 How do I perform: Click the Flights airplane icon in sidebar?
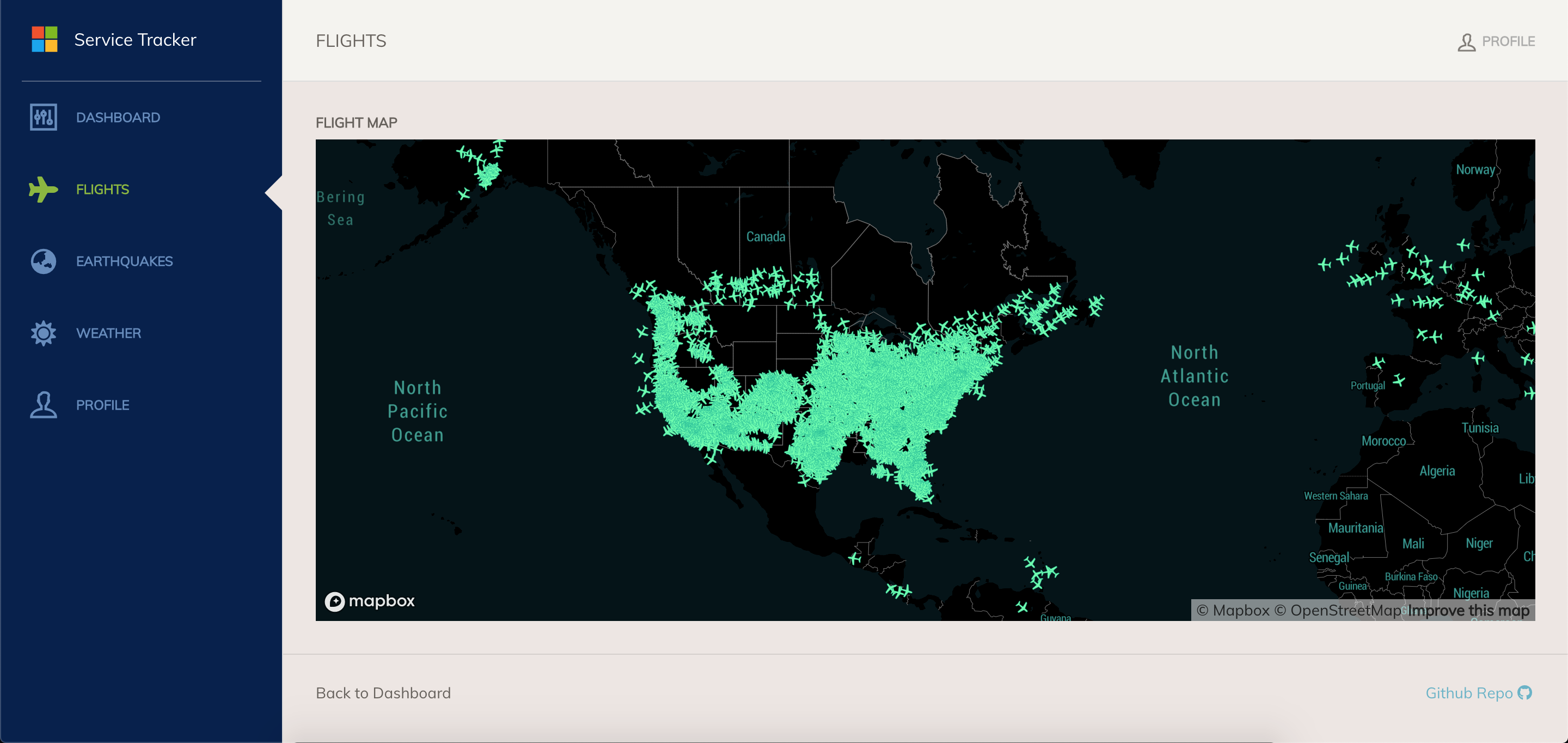(x=43, y=190)
